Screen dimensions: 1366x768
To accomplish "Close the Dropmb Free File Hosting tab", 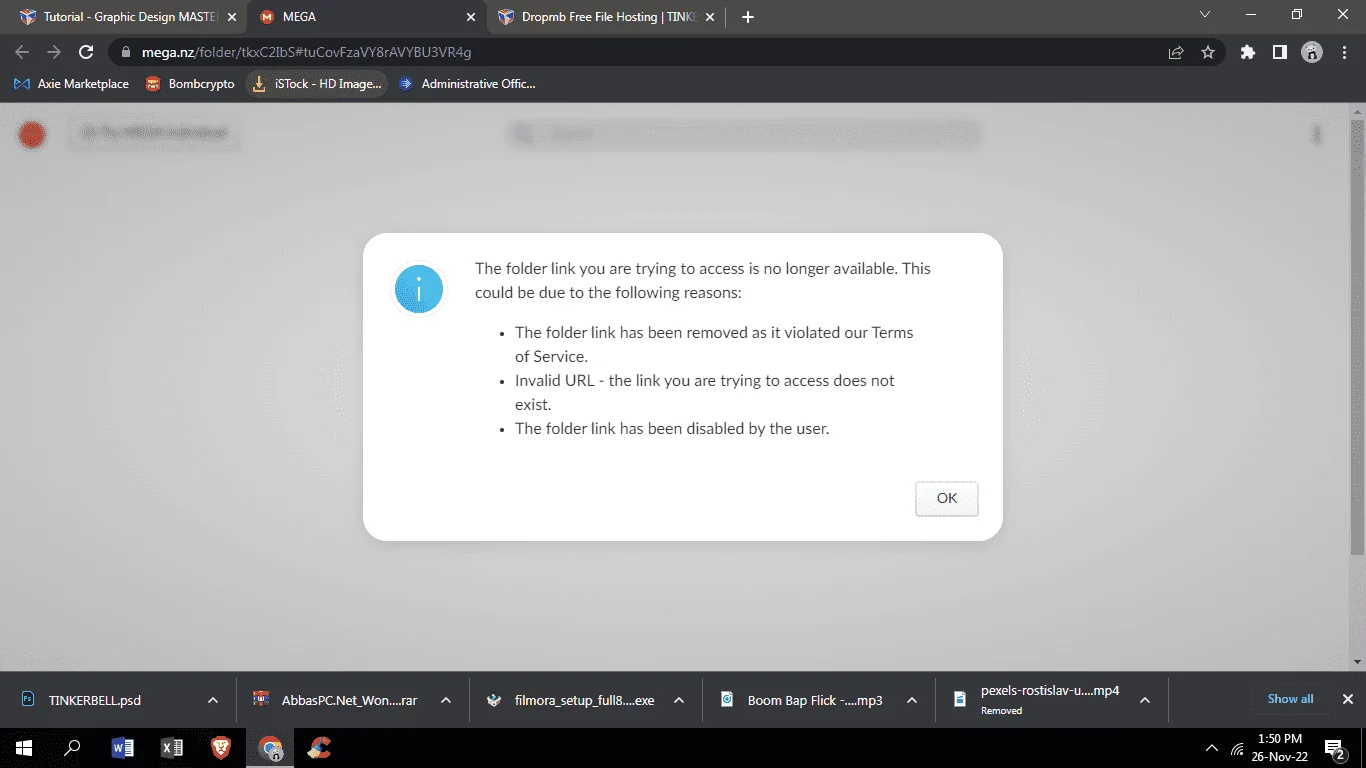I will pyautogui.click(x=712, y=17).
